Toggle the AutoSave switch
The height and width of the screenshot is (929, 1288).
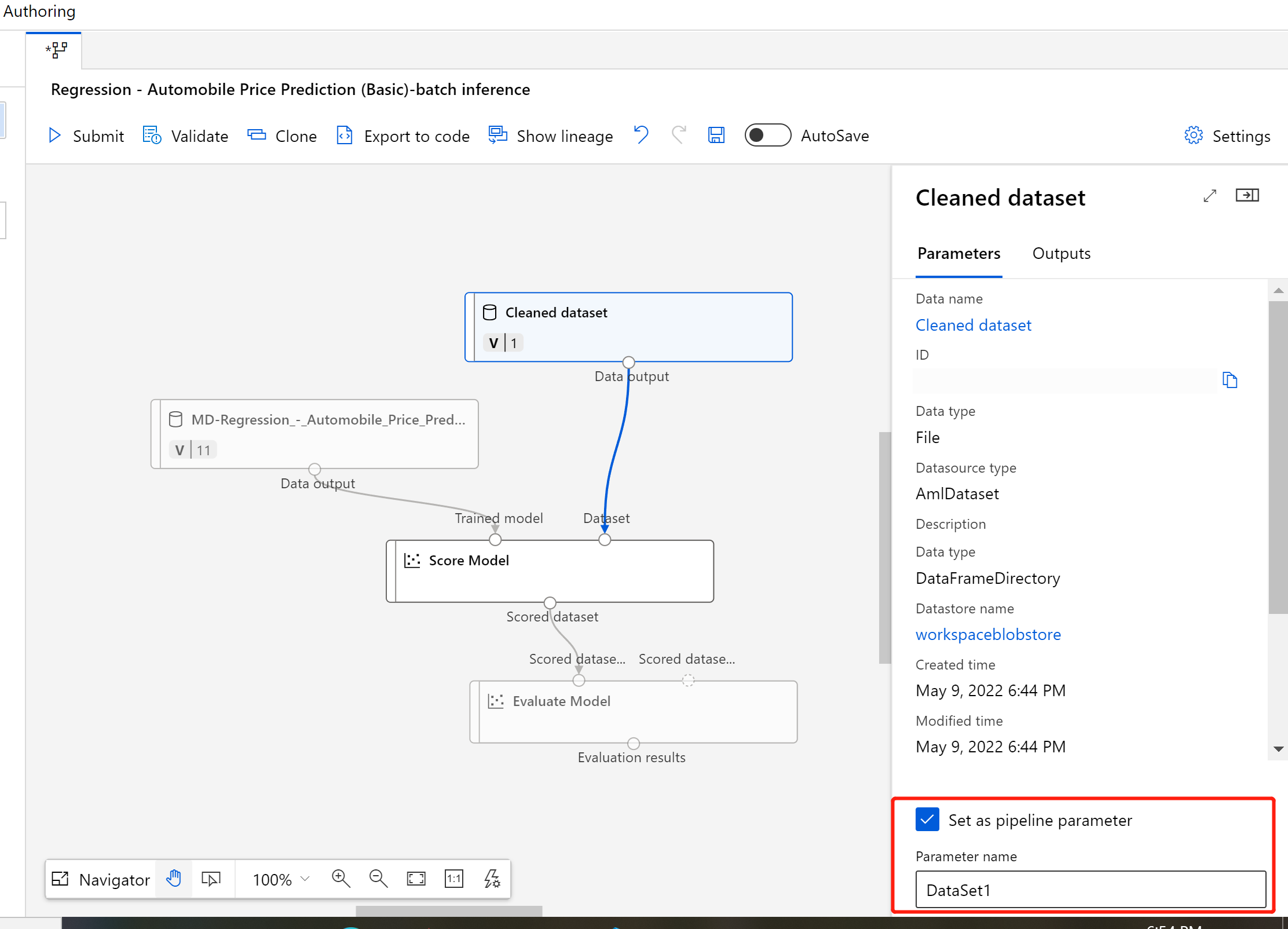(x=767, y=136)
